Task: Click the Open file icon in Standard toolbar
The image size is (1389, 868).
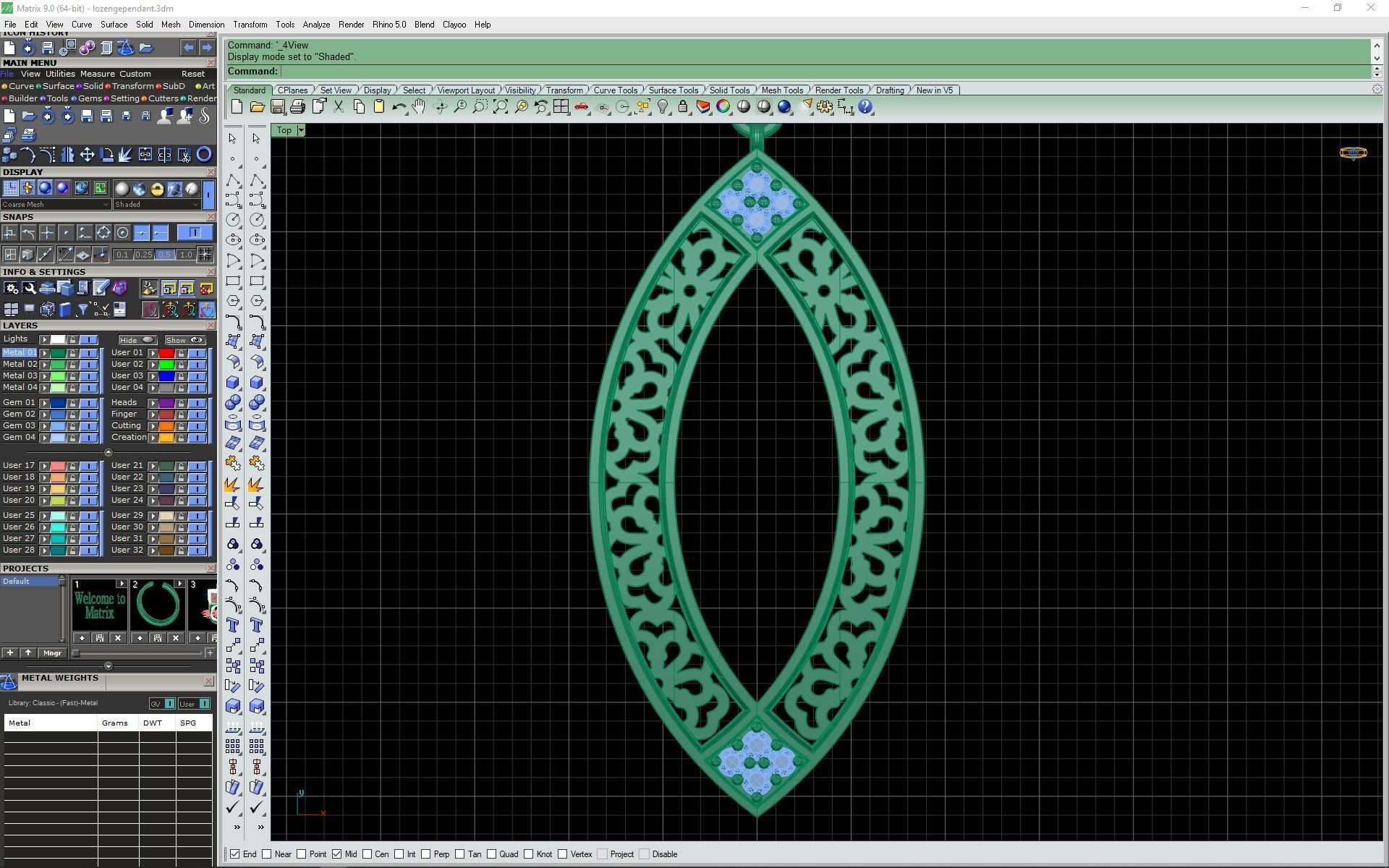Action: point(257,107)
